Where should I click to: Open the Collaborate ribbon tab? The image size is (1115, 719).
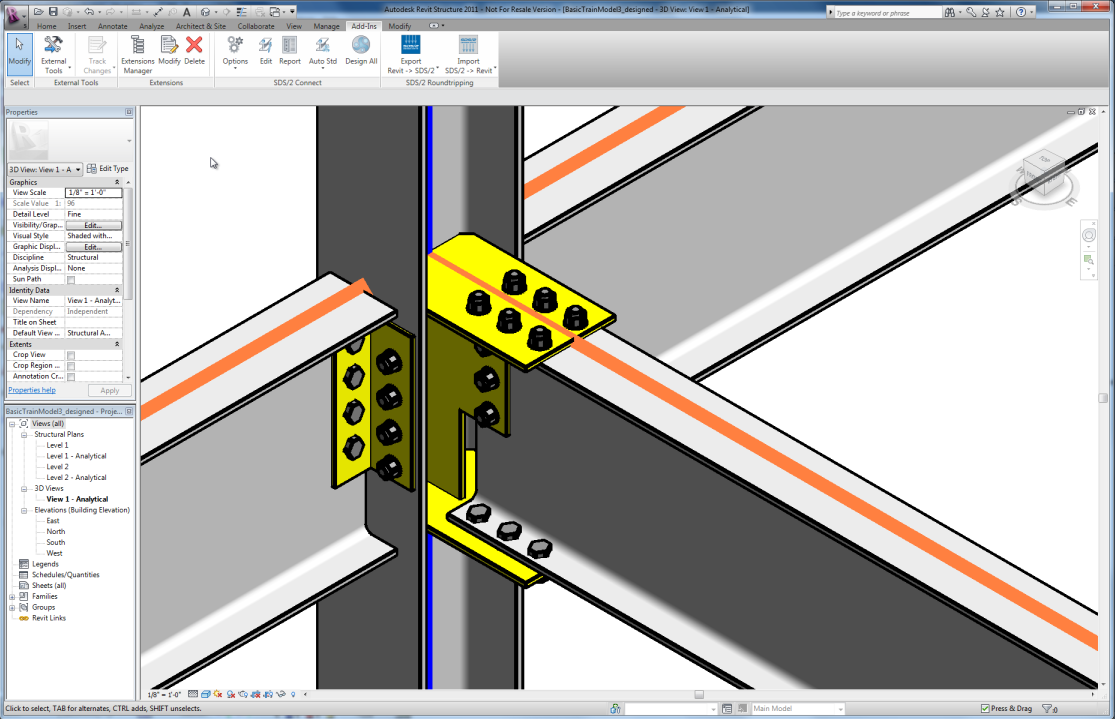point(256,26)
